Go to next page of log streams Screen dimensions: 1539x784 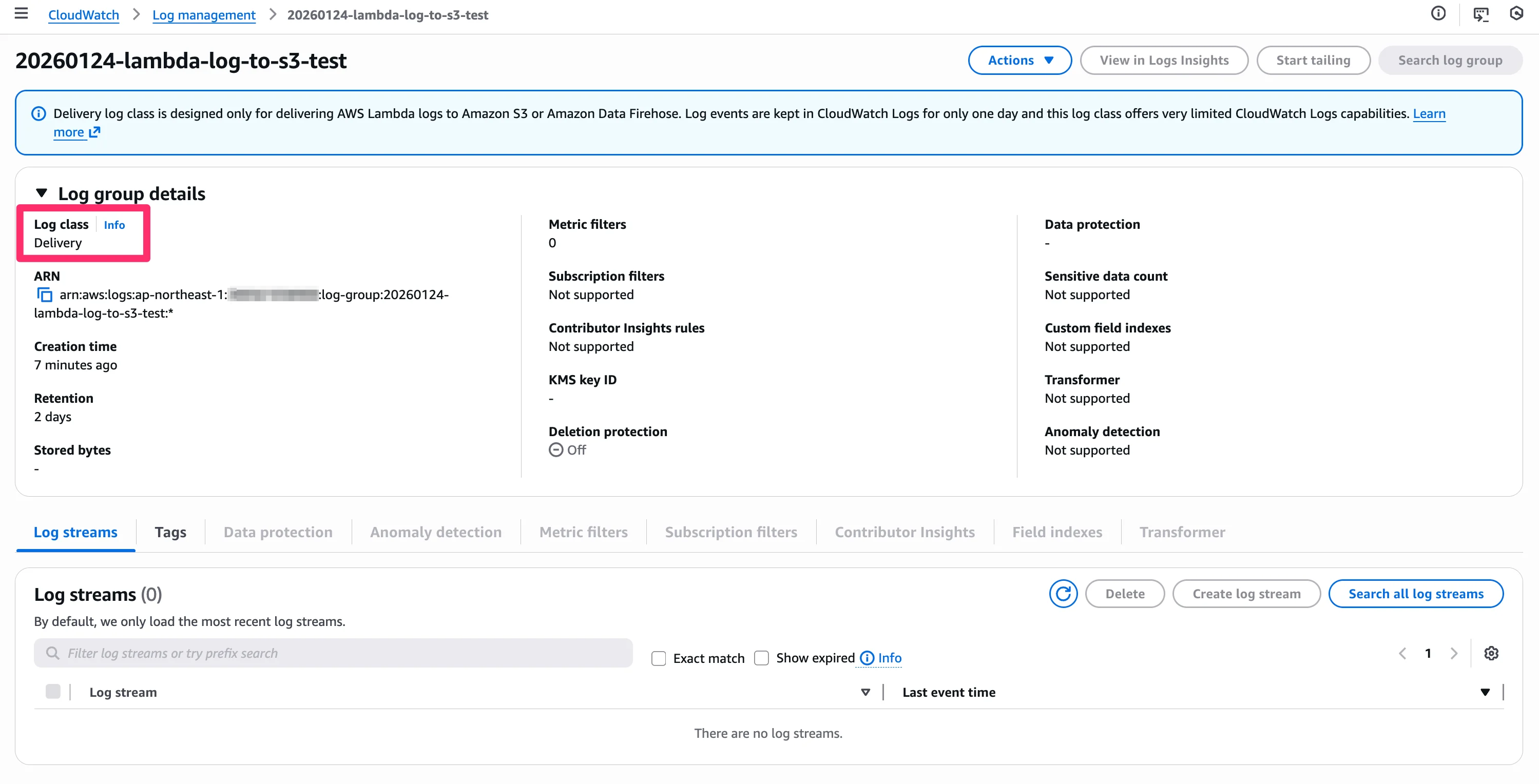[1454, 653]
